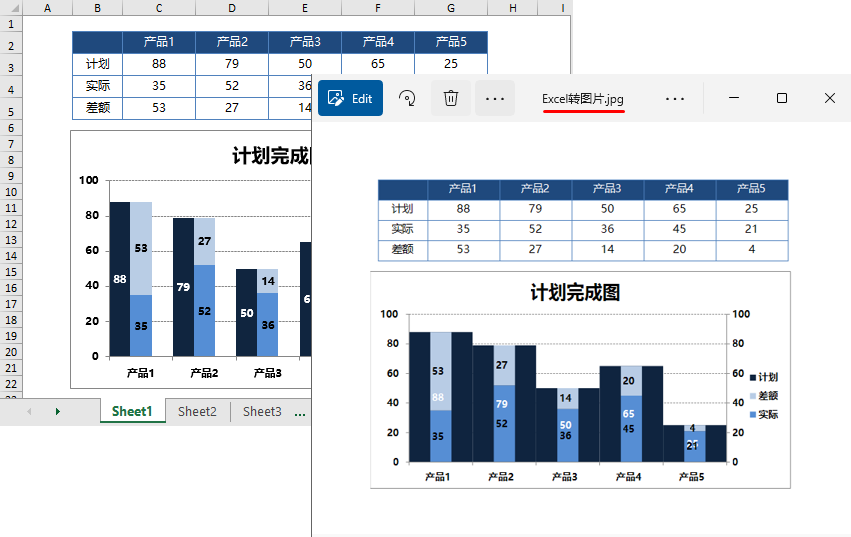Viewport: 851px width, 537px height.
Task: Switch to the Sheet2 tab
Action: (x=197, y=412)
